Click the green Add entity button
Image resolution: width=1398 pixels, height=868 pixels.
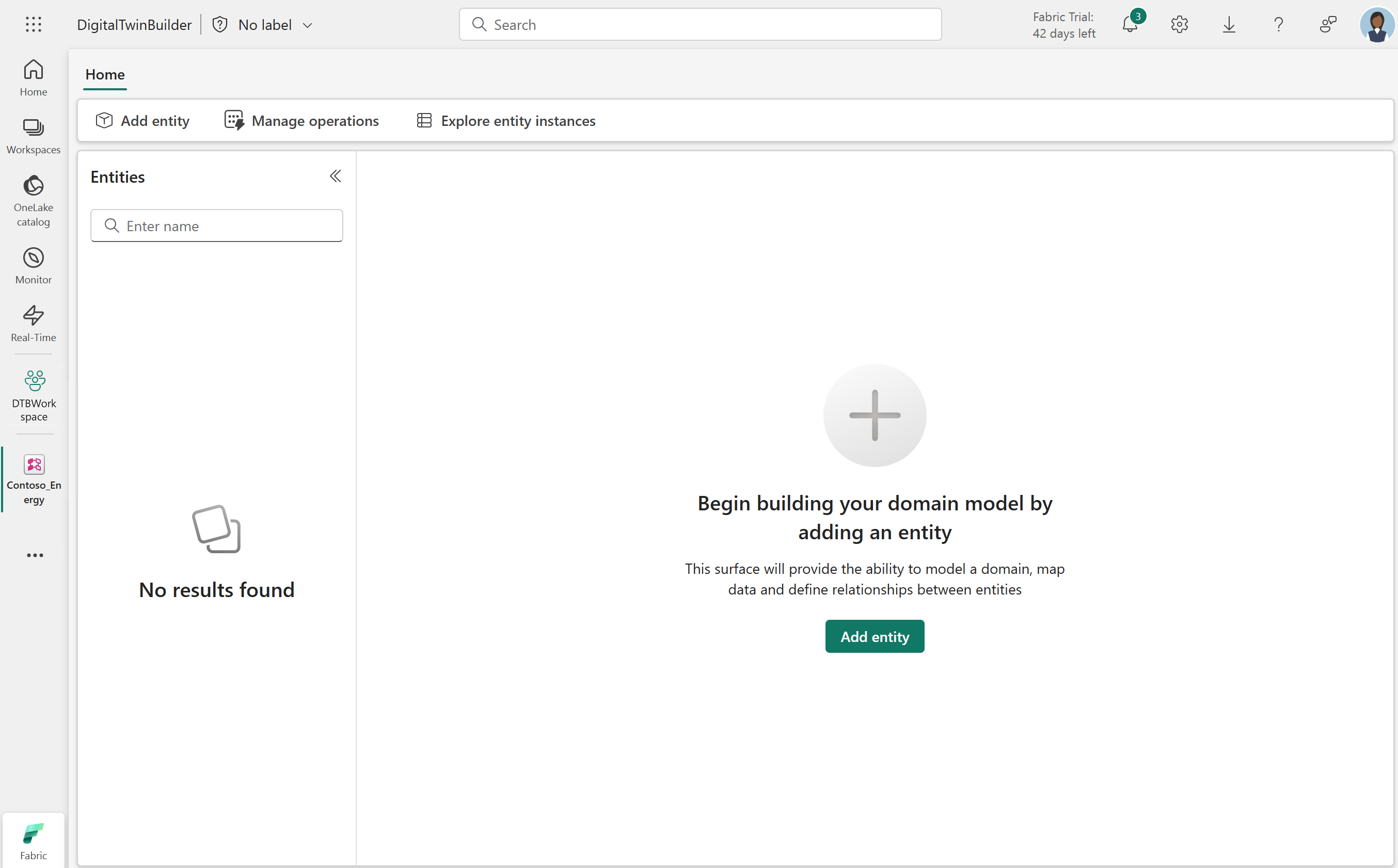click(875, 636)
